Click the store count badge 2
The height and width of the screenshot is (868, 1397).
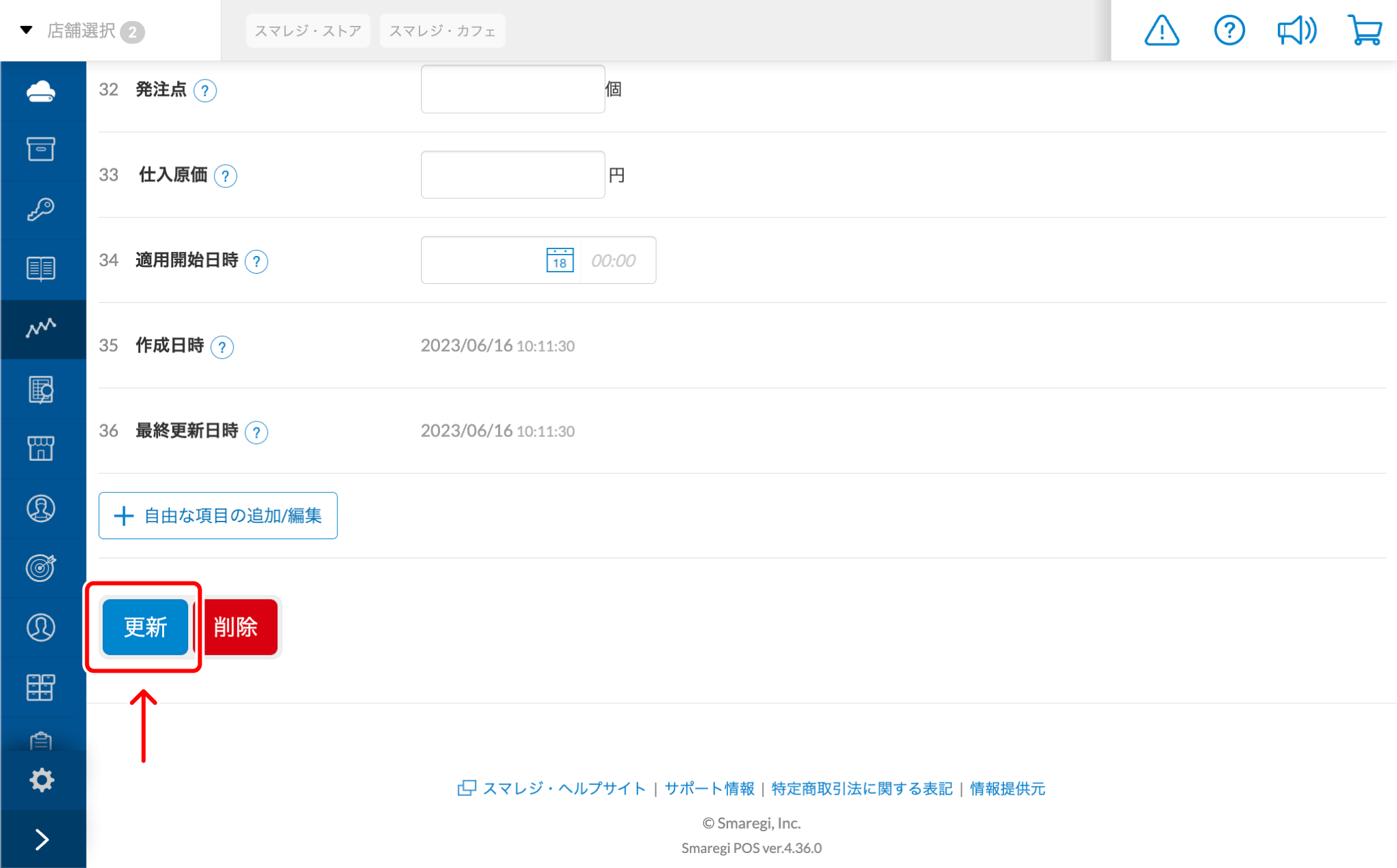pos(132,31)
